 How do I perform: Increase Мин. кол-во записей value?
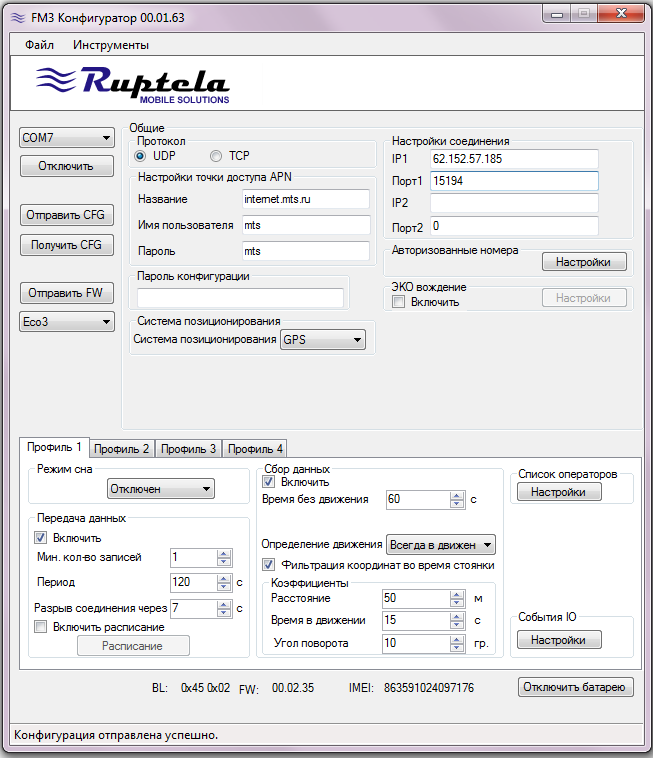224,554
